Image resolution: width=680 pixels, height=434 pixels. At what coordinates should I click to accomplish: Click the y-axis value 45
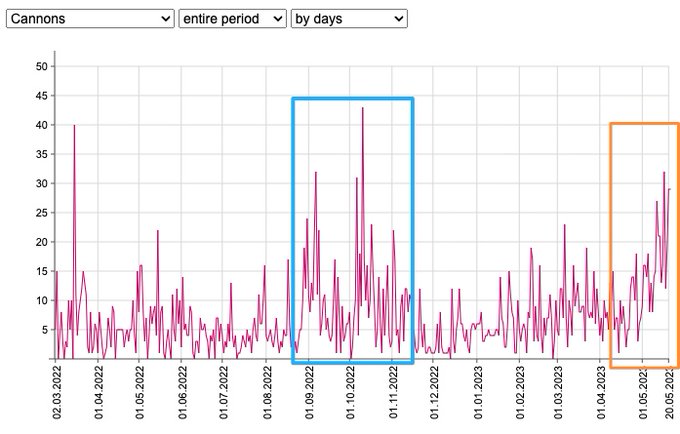[x=42, y=96]
